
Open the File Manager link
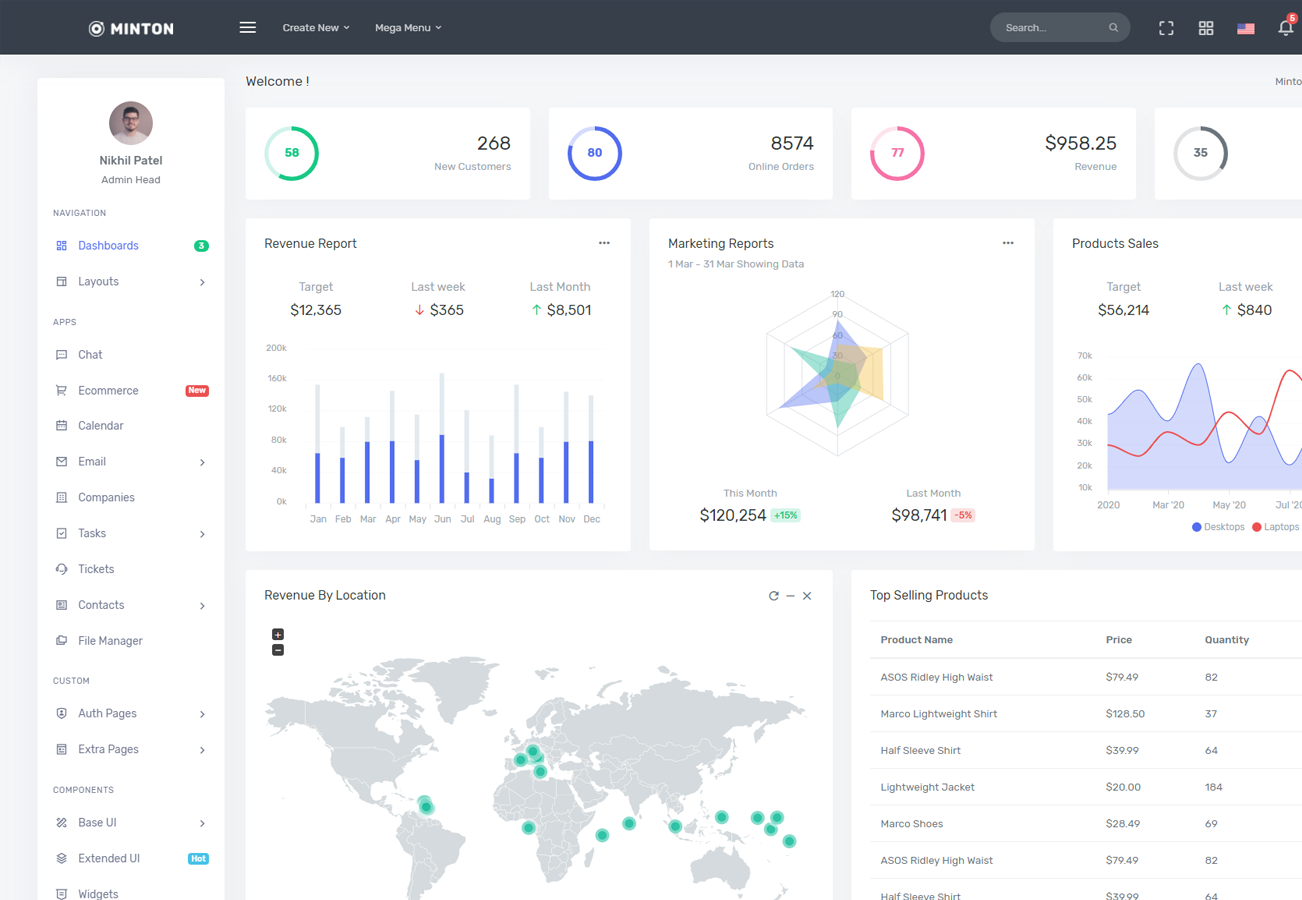(110, 641)
